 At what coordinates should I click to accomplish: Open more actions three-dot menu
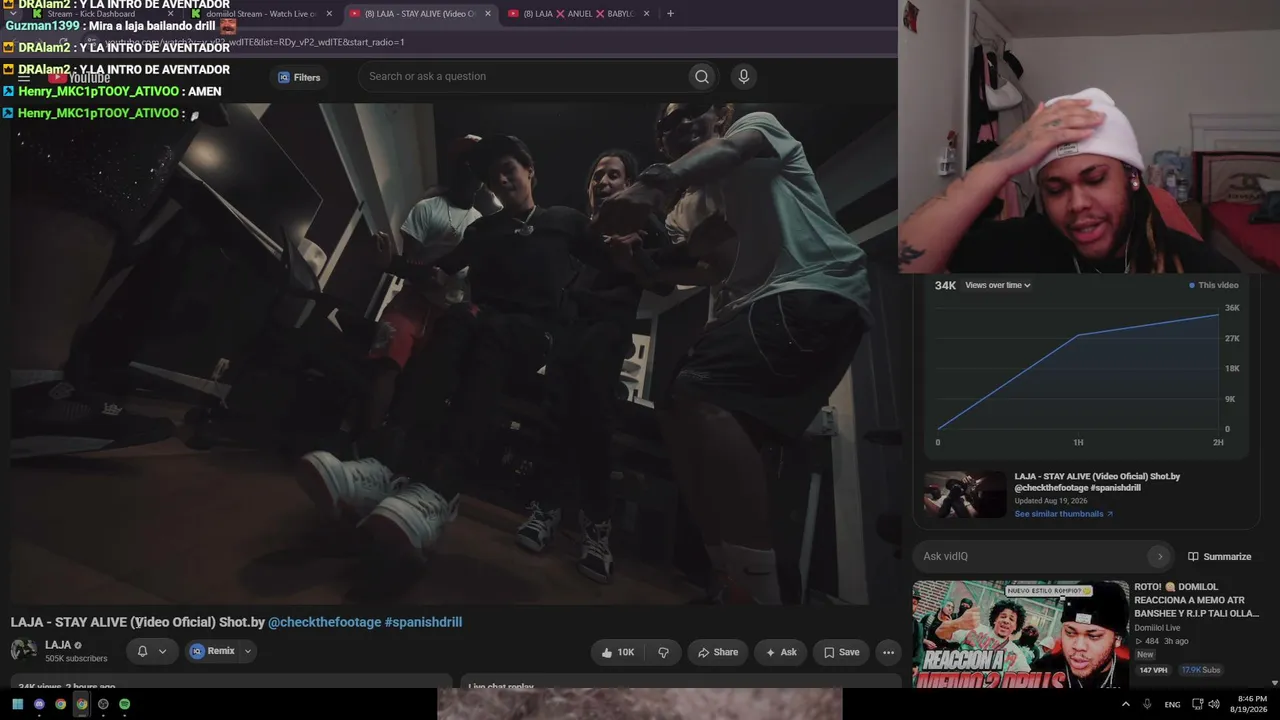coord(888,652)
